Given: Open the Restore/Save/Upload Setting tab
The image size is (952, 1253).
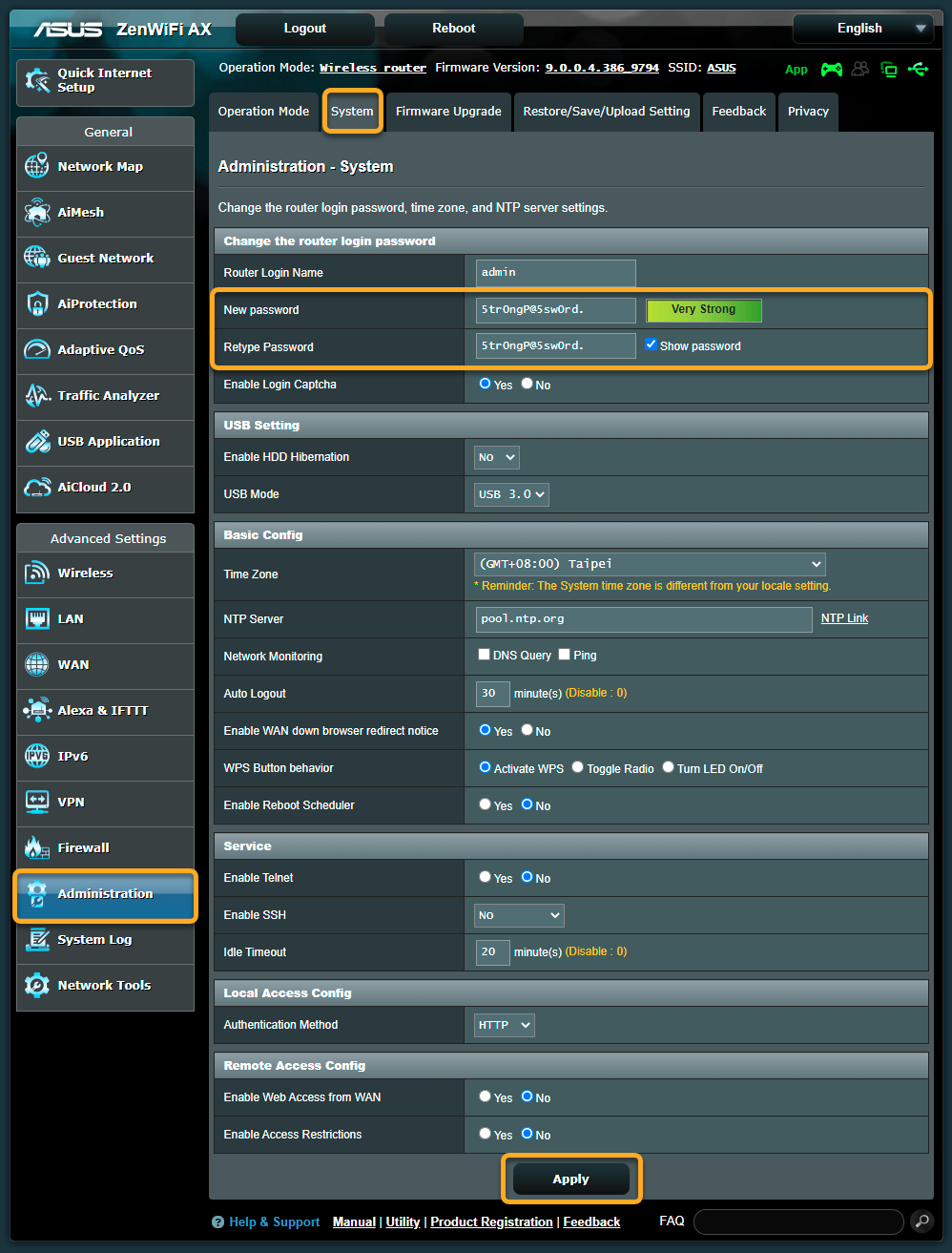Looking at the screenshot, I should click(606, 112).
